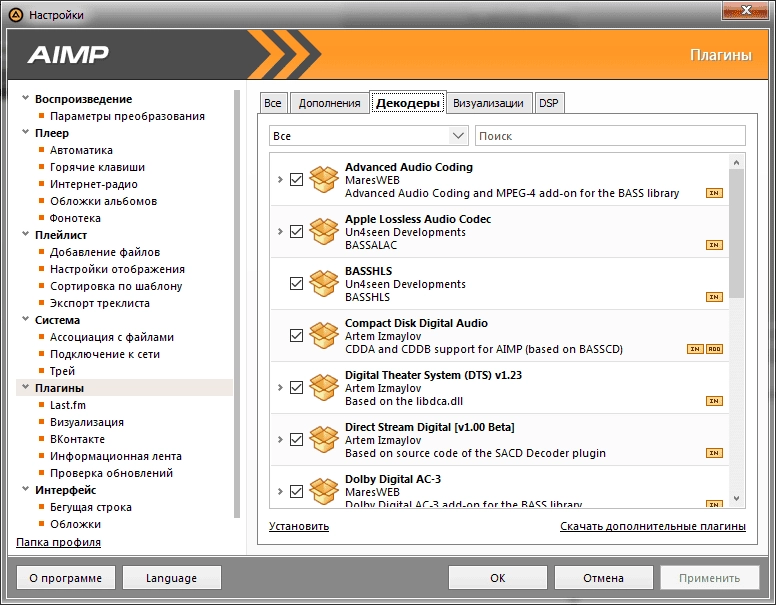Screen dimensions: 776x605
Task: Collapse the Система tree section
Action: 25,319
